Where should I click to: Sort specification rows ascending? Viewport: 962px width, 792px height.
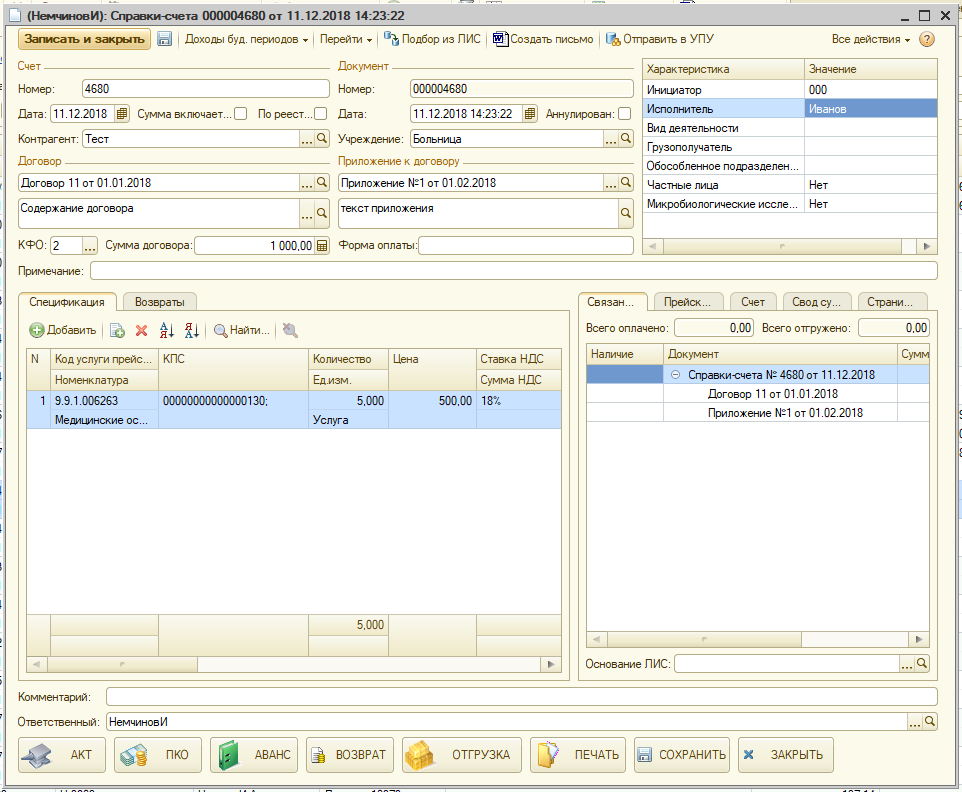point(168,330)
